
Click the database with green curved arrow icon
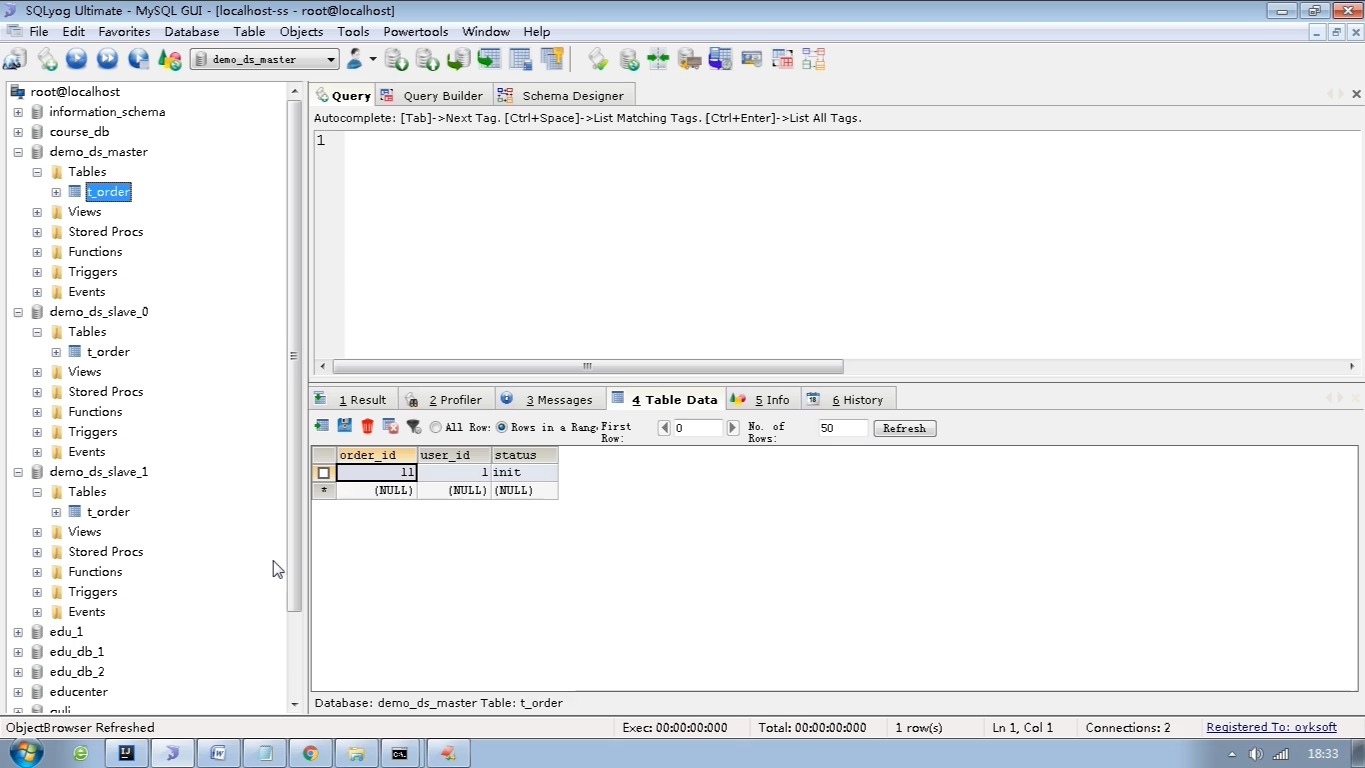click(x=458, y=59)
